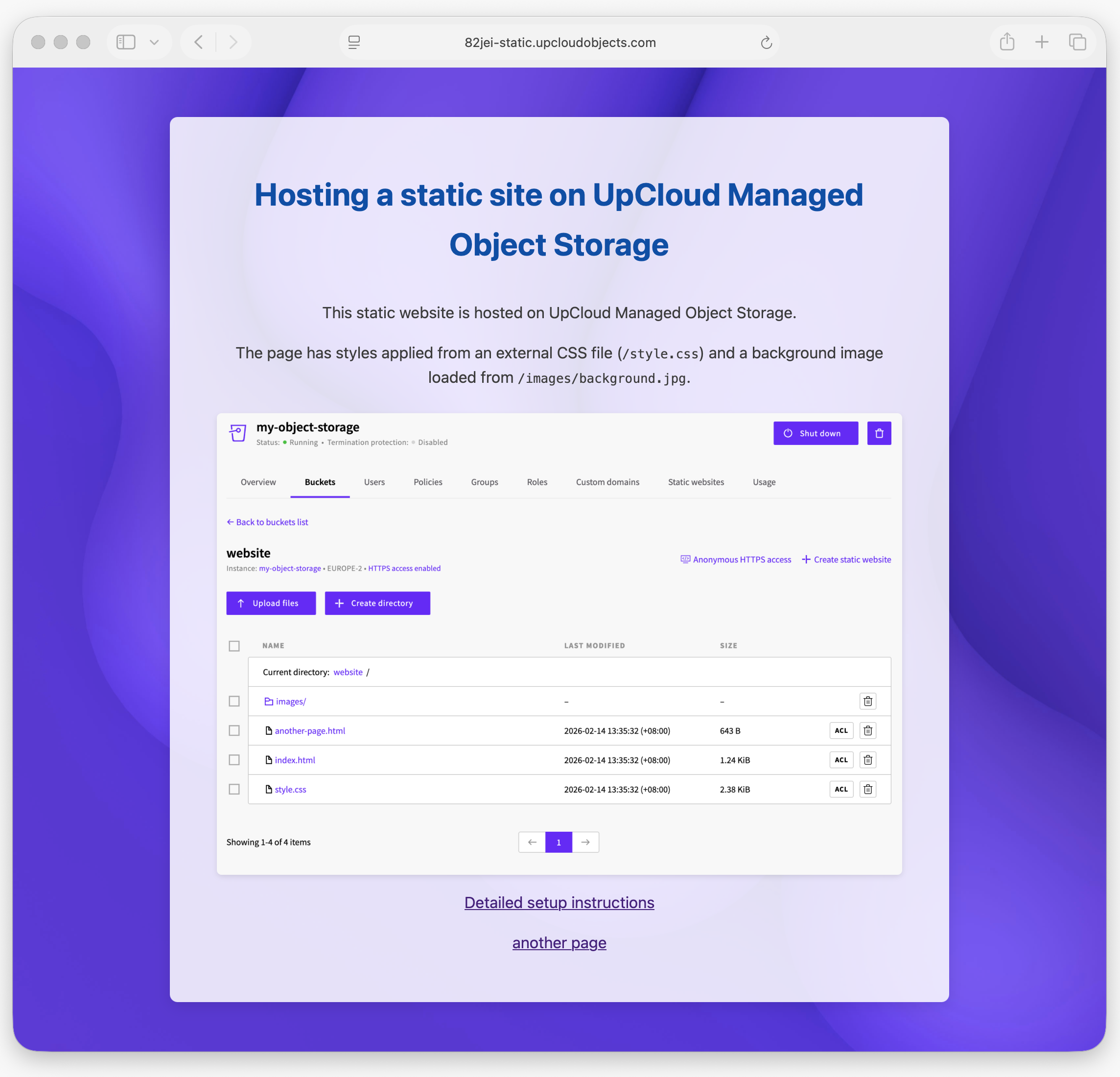Show the tab overview icon
Viewport: 1120px width, 1077px height.
click(x=1077, y=42)
